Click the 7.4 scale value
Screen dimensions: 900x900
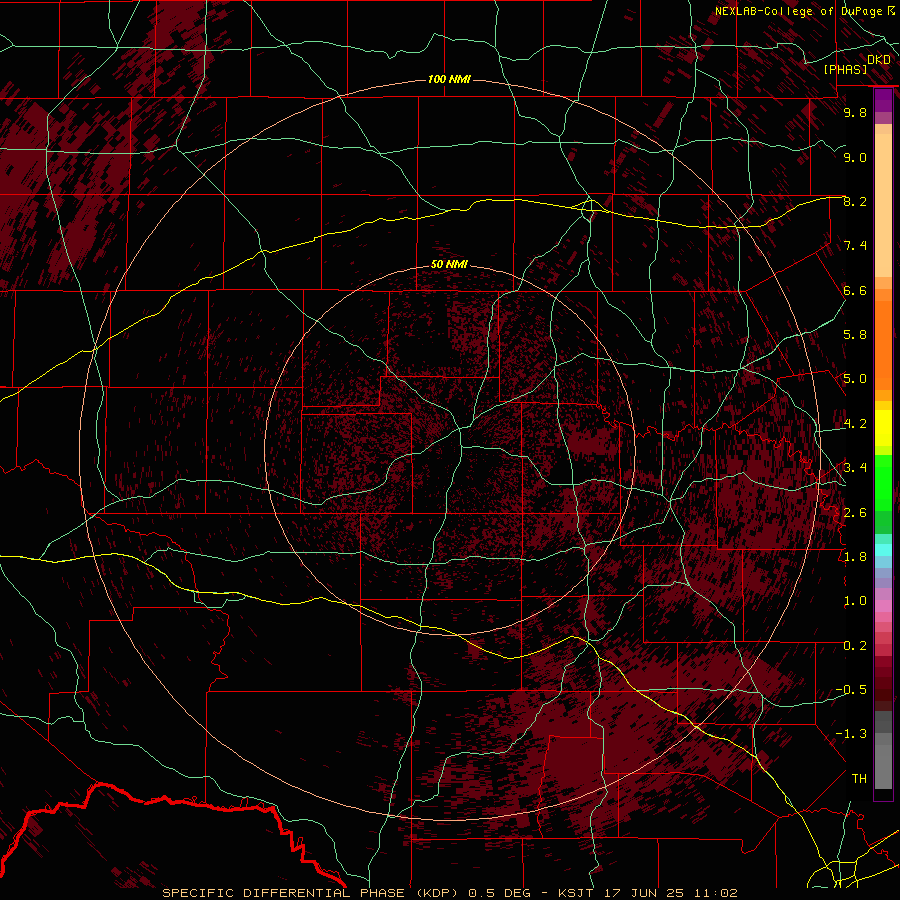[x=855, y=246]
